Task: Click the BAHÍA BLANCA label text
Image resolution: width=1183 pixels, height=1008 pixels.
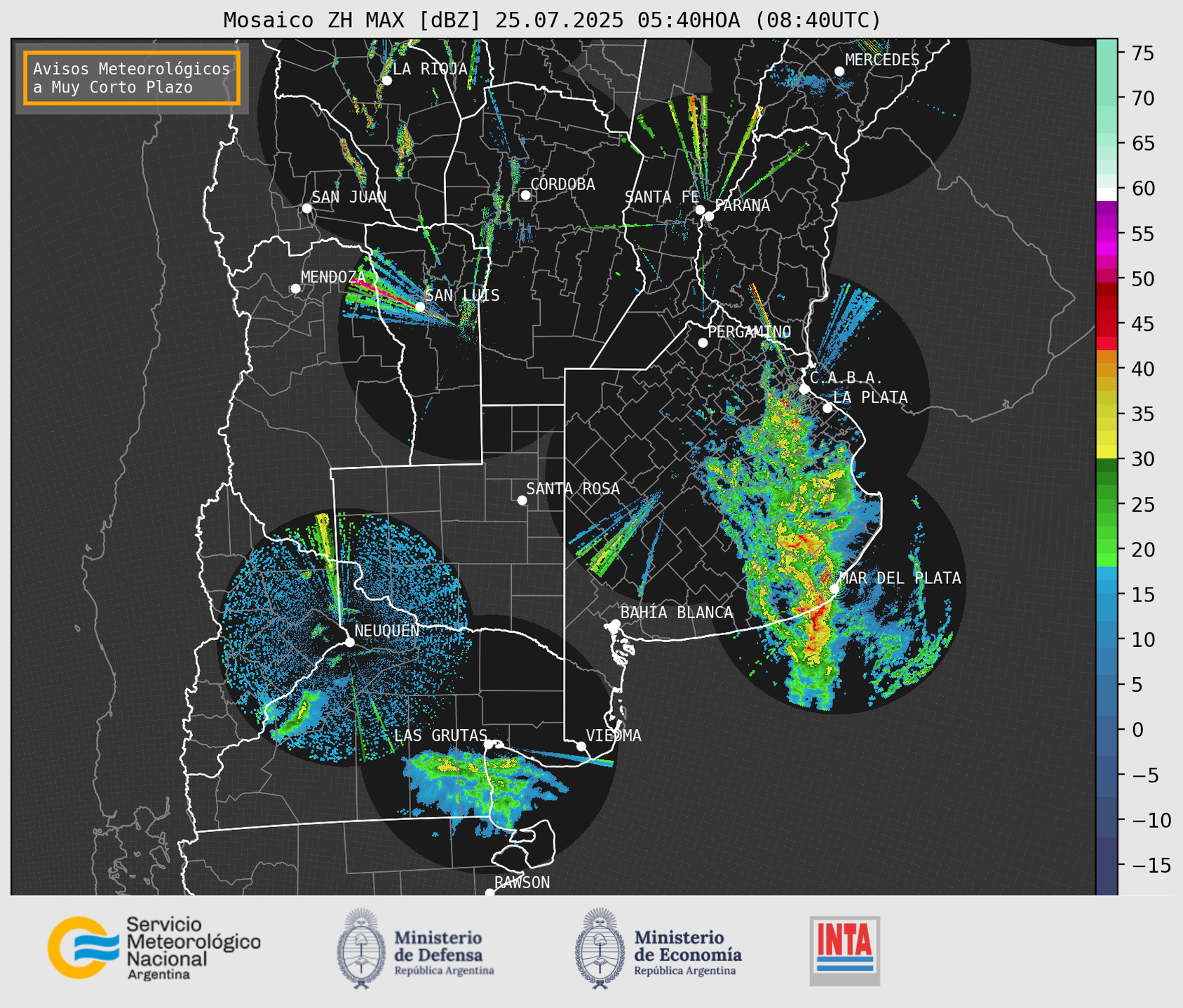Action: (677, 613)
